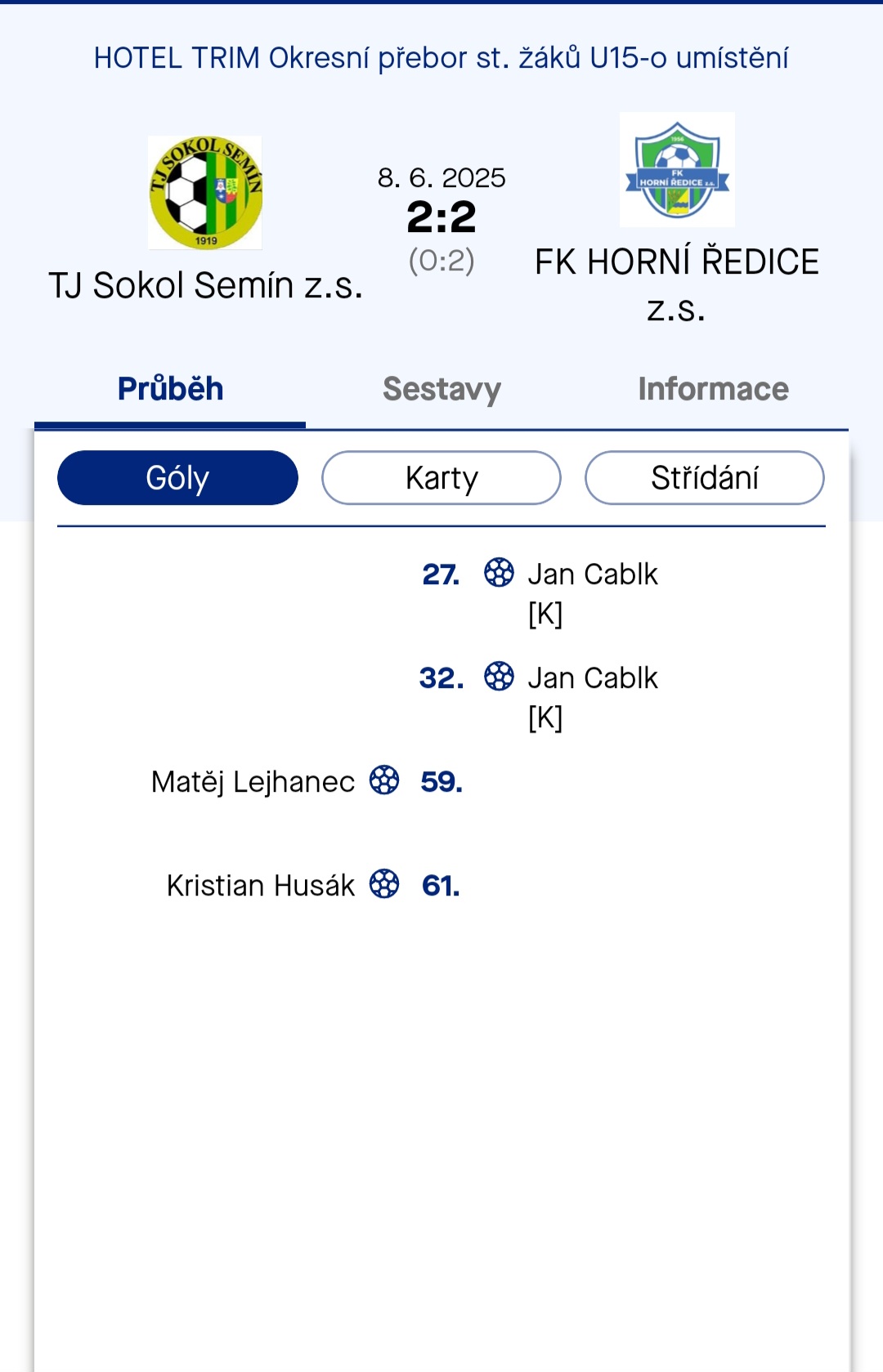Open the Informace tab
This screenshot has height=1372, width=883.
click(x=713, y=390)
